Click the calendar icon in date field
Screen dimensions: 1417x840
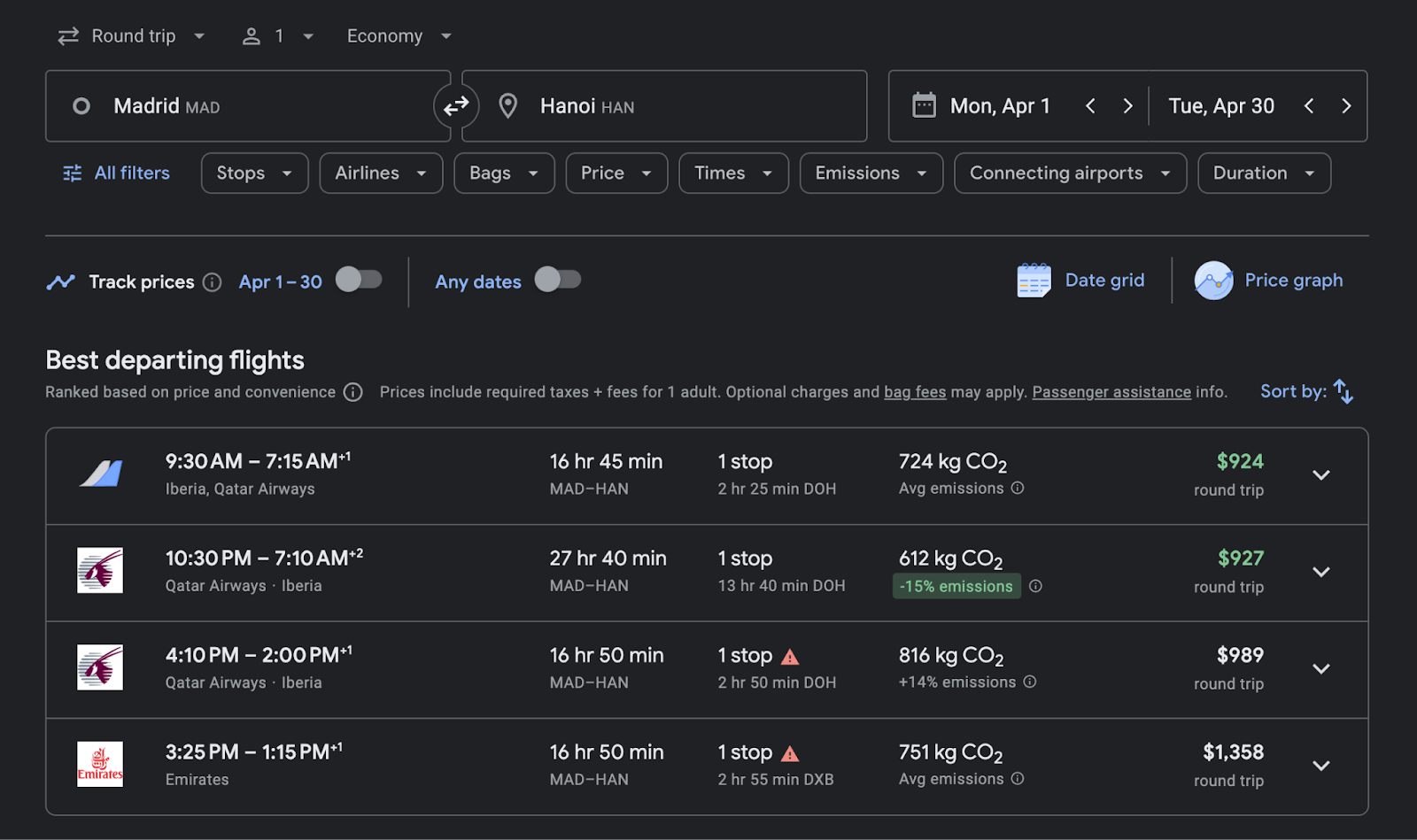[924, 105]
